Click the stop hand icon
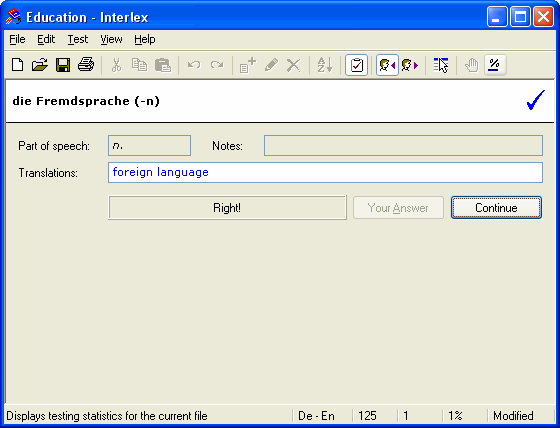The image size is (560, 428). point(472,65)
